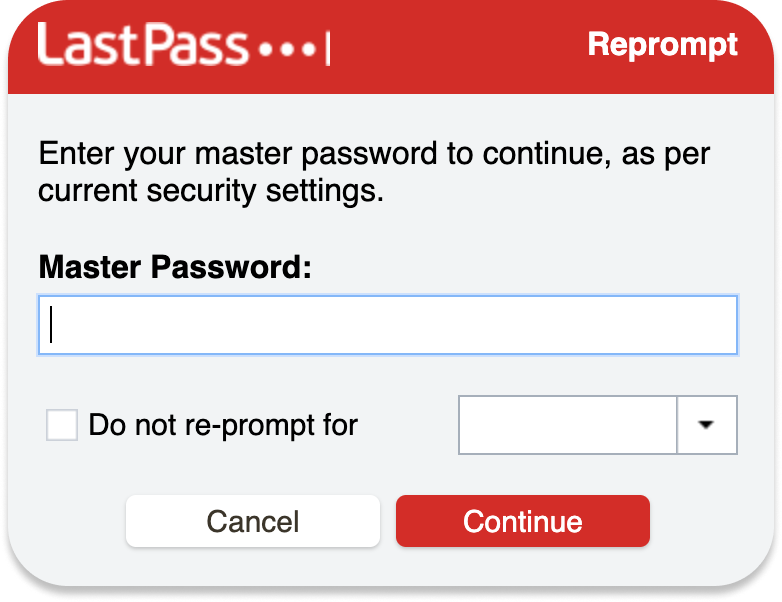This screenshot has height=602, width=782.
Task: Click the LastPass logo in the header
Action: click(184, 44)
